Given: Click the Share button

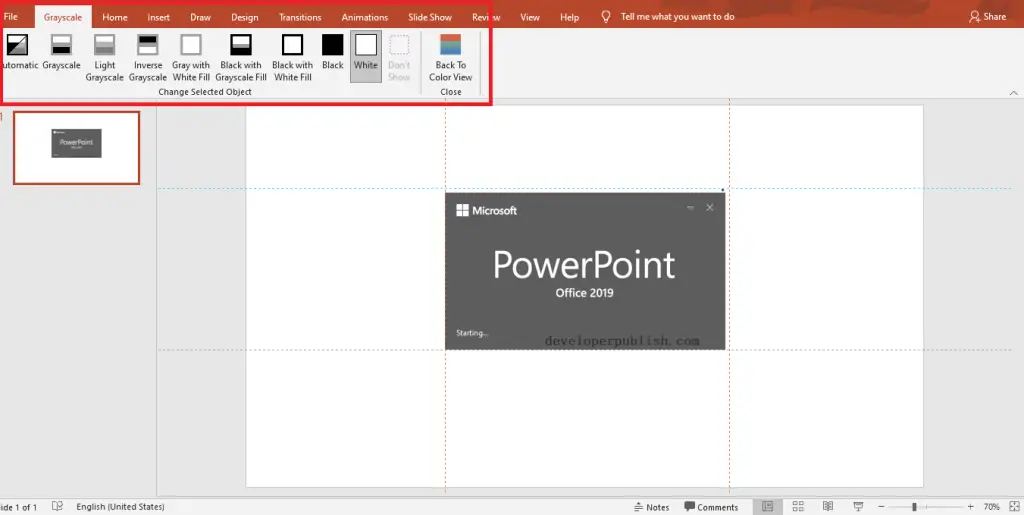Looking at the screenshot, I should click(x=987, y=16).
